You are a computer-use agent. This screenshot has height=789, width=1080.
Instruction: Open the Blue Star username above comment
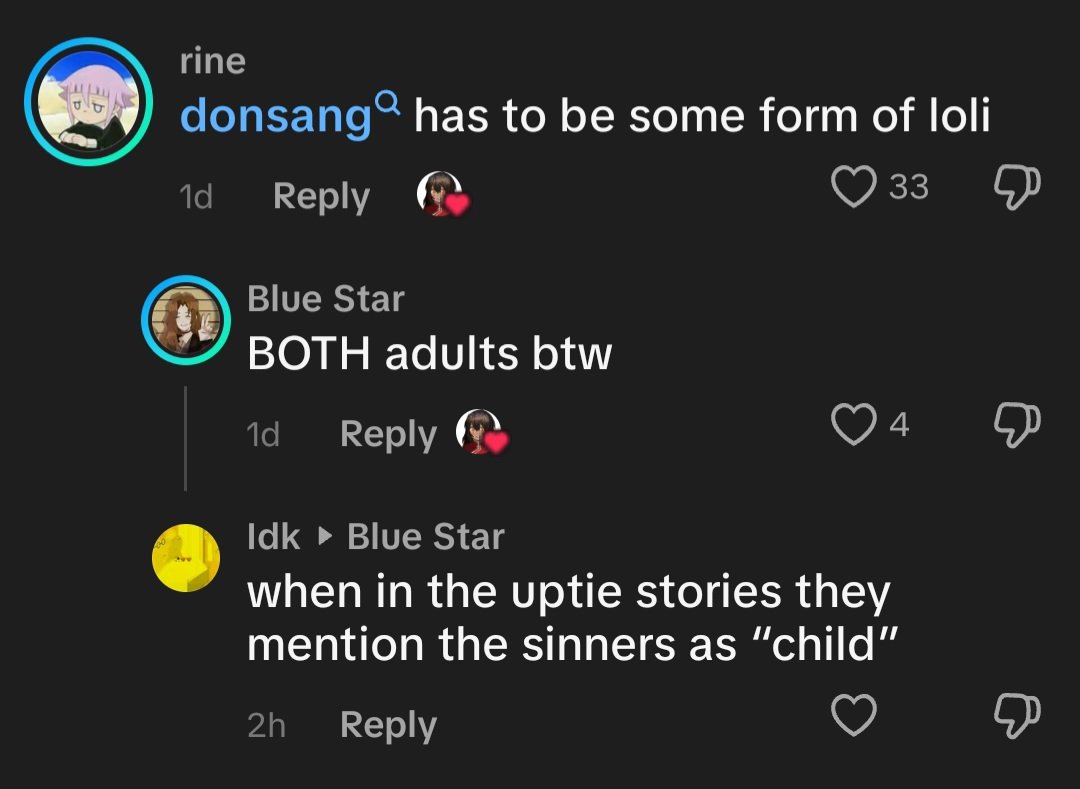tap(325, 299)
